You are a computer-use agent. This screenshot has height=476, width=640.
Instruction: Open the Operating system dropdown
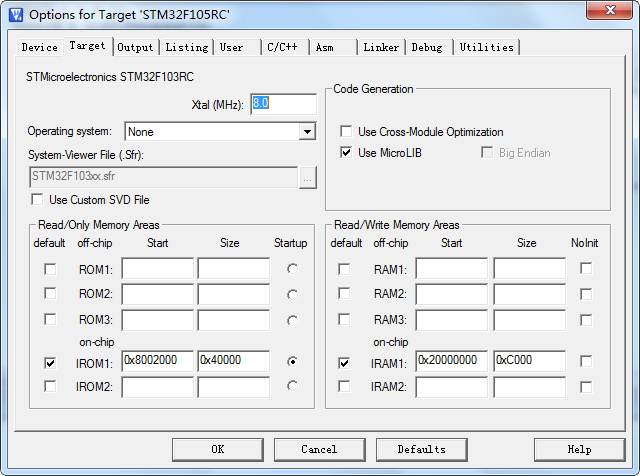point(307,132)
